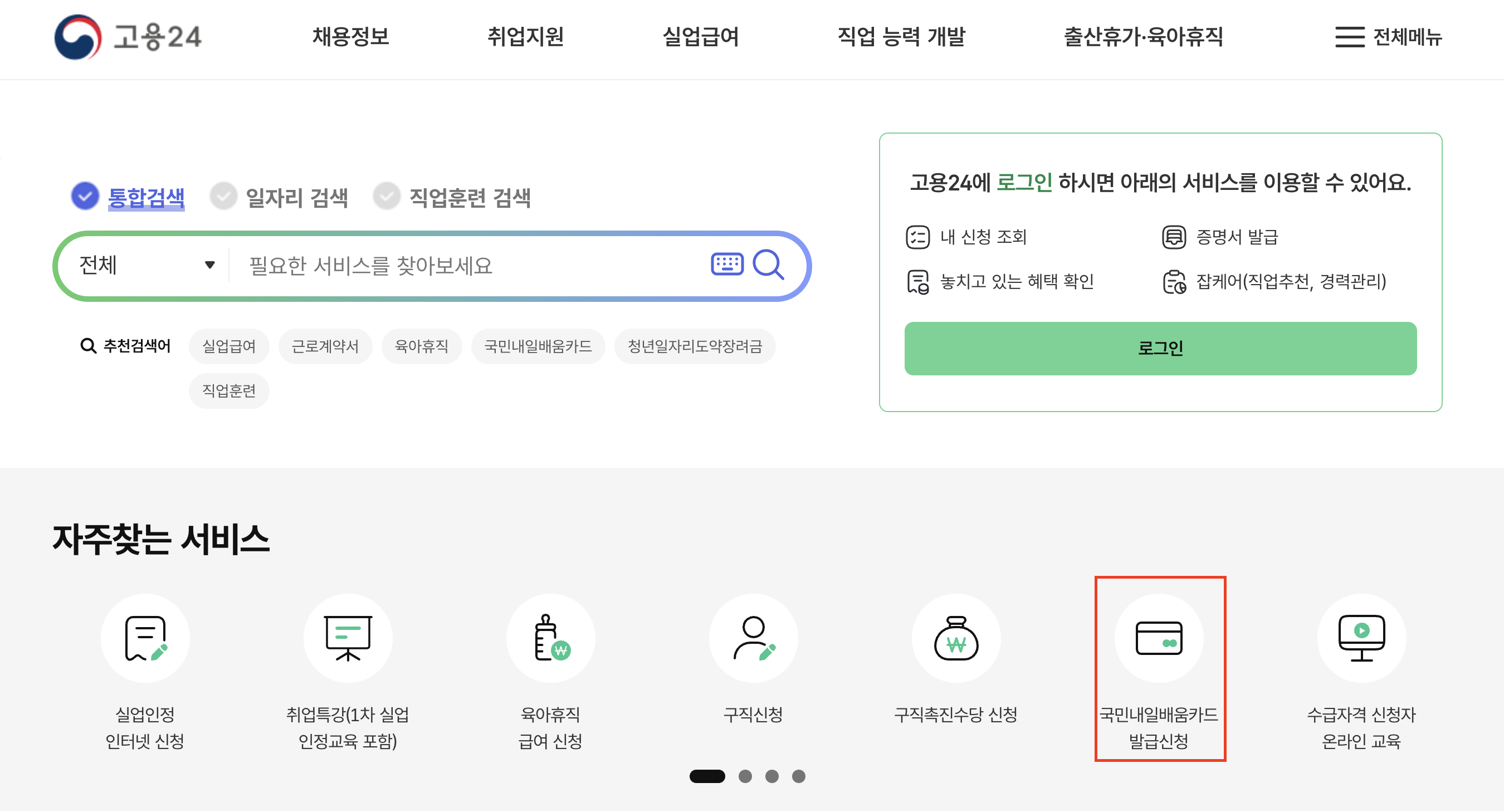Viewport: 1504px width, 812px height.
Task: Open the 채용정보 navigation menu
Action: click(350, 37)
